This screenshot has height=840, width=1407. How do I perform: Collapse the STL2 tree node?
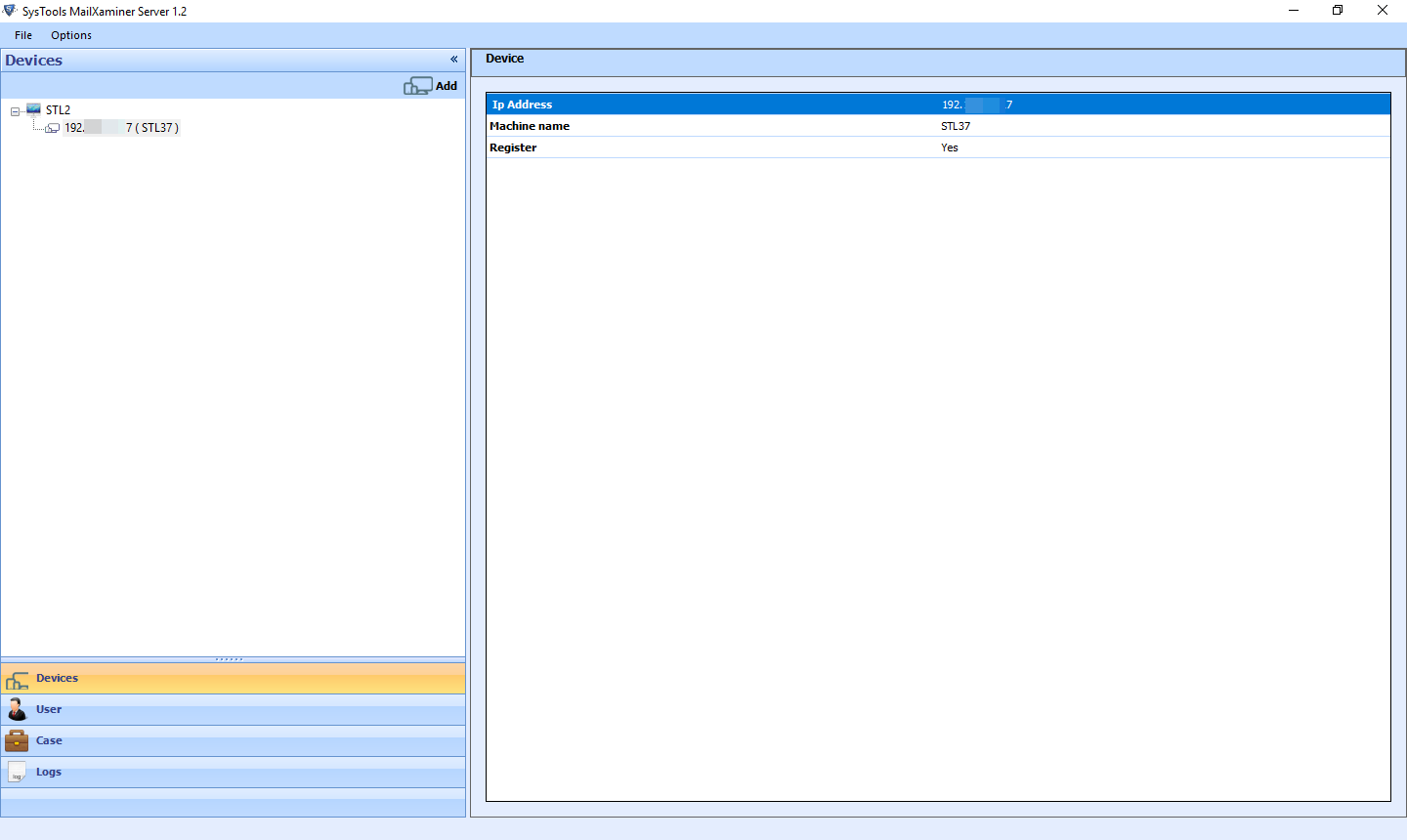tap(15, 111)
